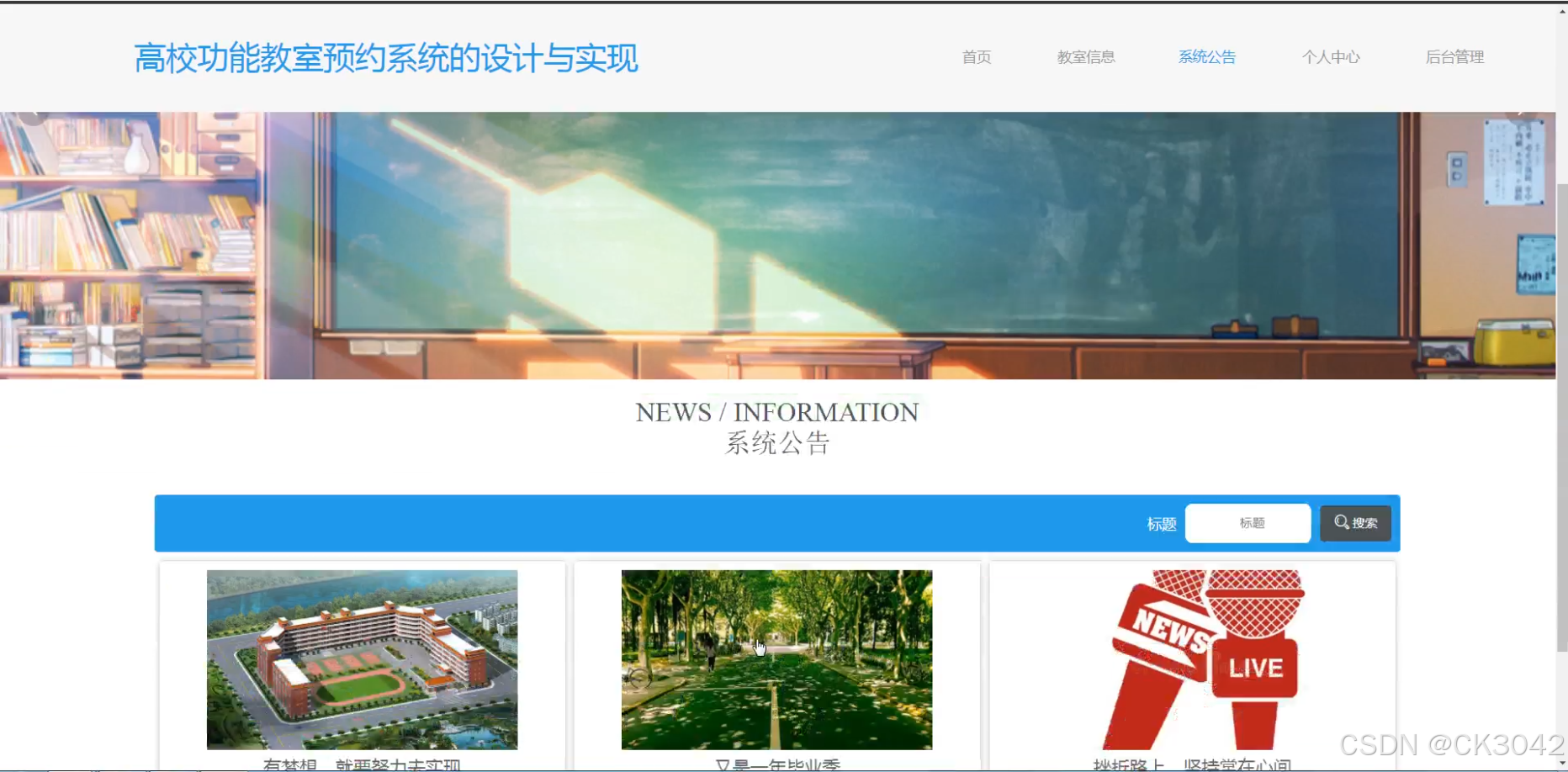Click the carousel previous-slide arrow

(34, 110)
